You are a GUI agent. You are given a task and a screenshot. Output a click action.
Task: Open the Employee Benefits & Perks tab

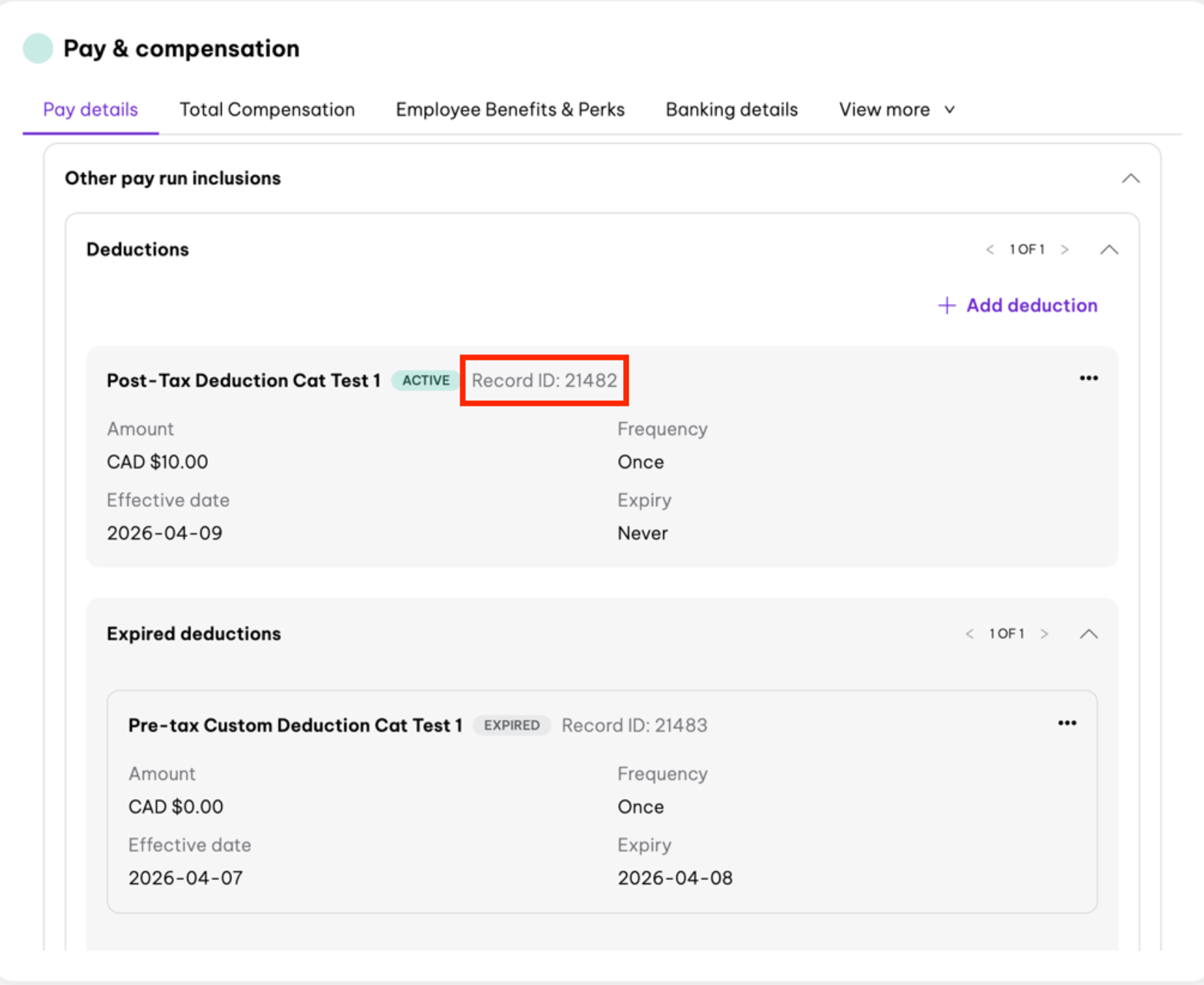(x=510, y=109)
